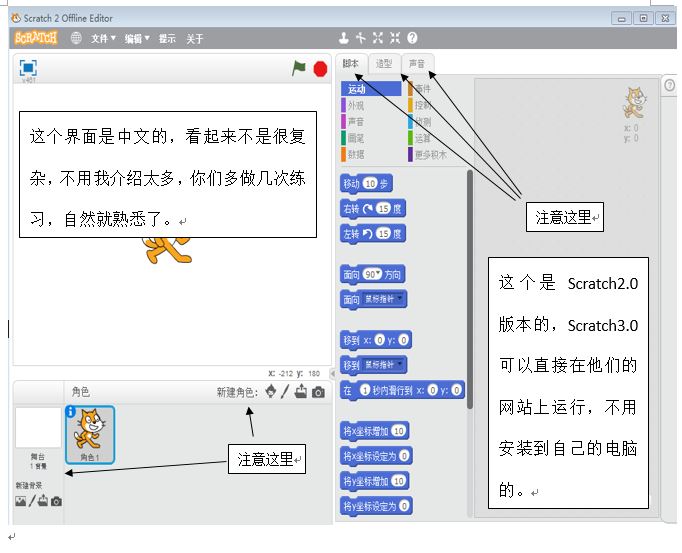Open sprite info via blue i badge
The width and height of the screenshot is (682, 553).
point(70,411)
